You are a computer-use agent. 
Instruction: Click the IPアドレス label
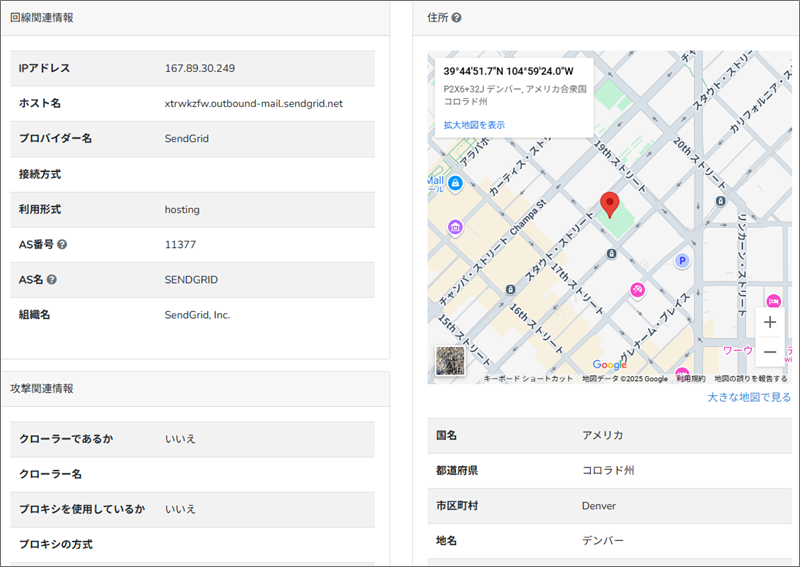44,68
